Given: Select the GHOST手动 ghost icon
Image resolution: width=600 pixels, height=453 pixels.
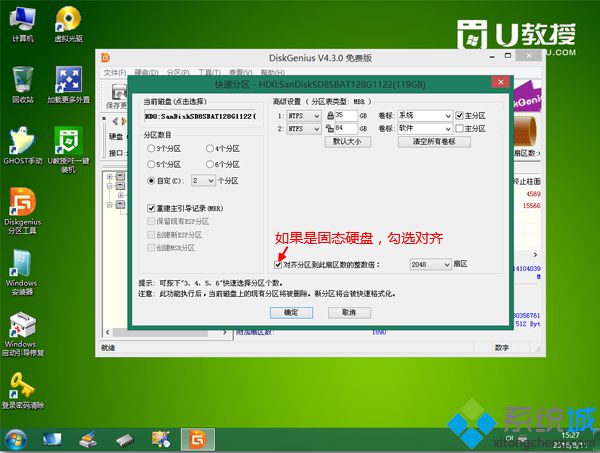Looking at the screenshot, I should click(x=23, y=145).
